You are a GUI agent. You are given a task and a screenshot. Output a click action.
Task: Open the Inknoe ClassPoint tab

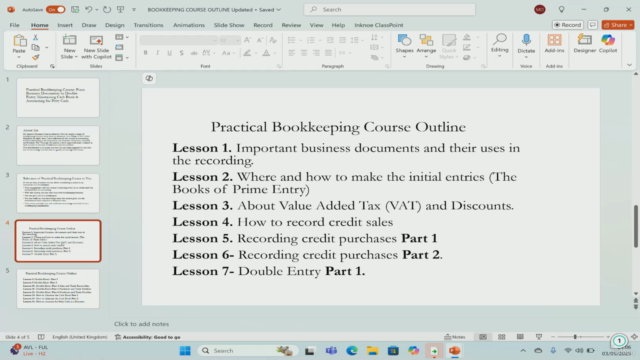pos(379,25)
